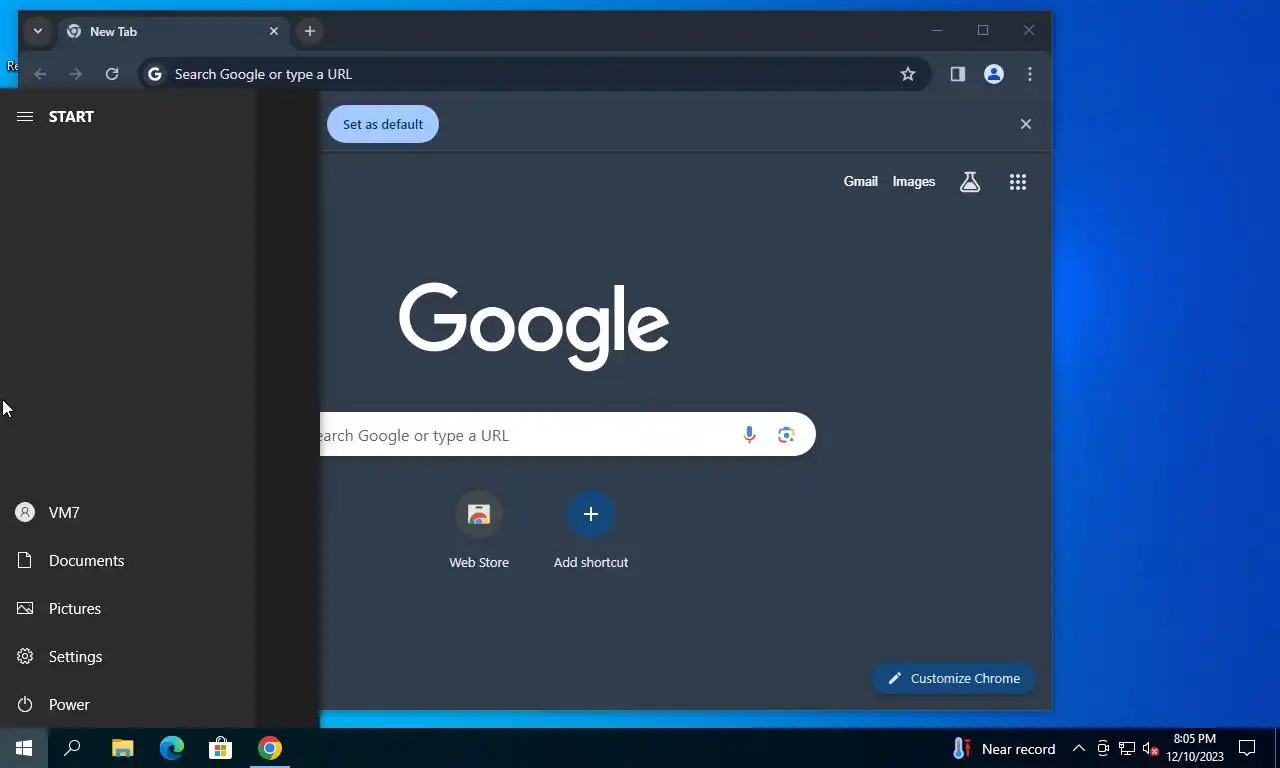This screenshot has height=768, width=1280.
Task: Click the Customize Chrome button
Action: [953, 678]
